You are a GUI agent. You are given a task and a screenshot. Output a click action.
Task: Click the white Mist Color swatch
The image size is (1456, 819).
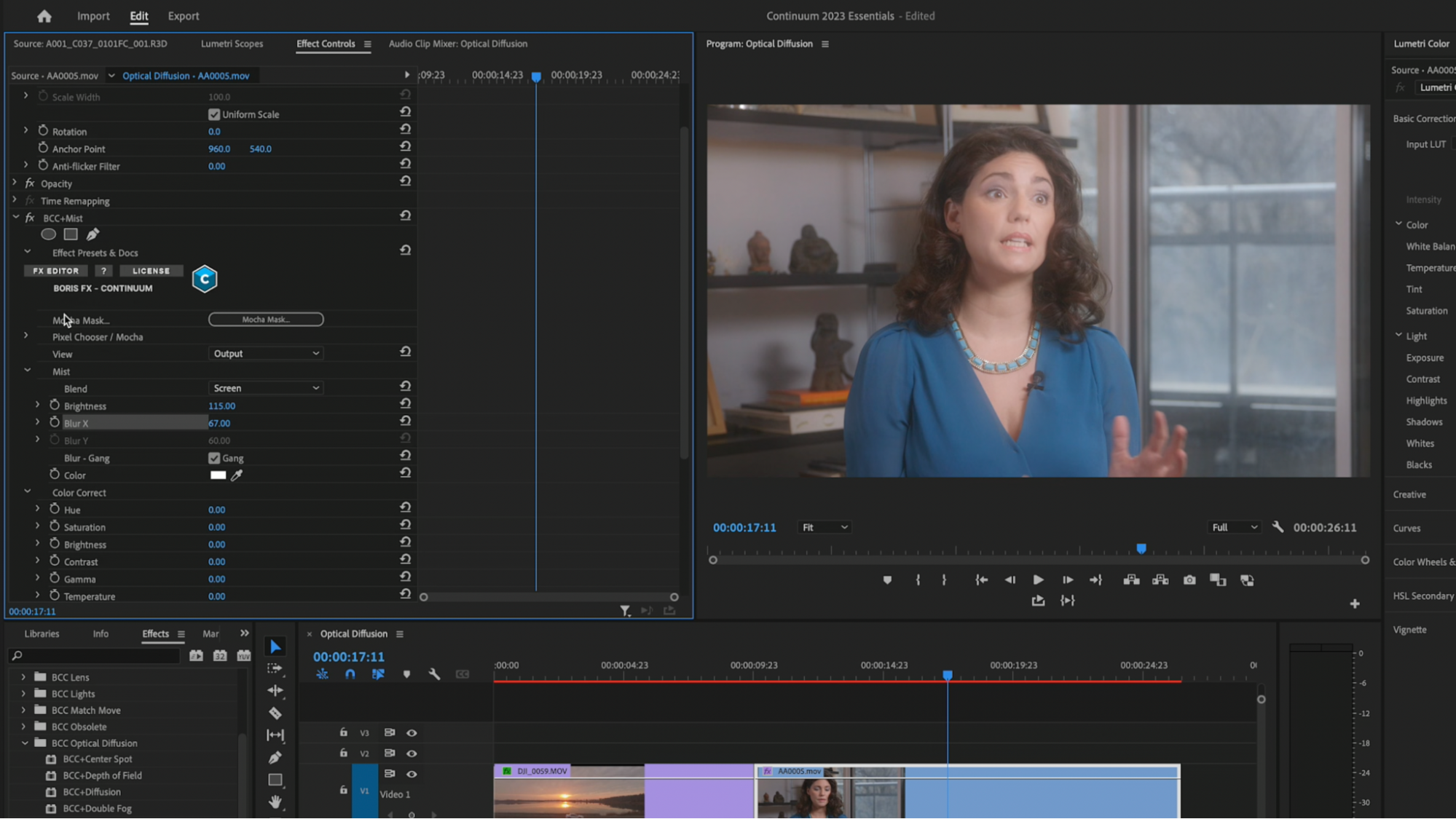coord(218,475)
